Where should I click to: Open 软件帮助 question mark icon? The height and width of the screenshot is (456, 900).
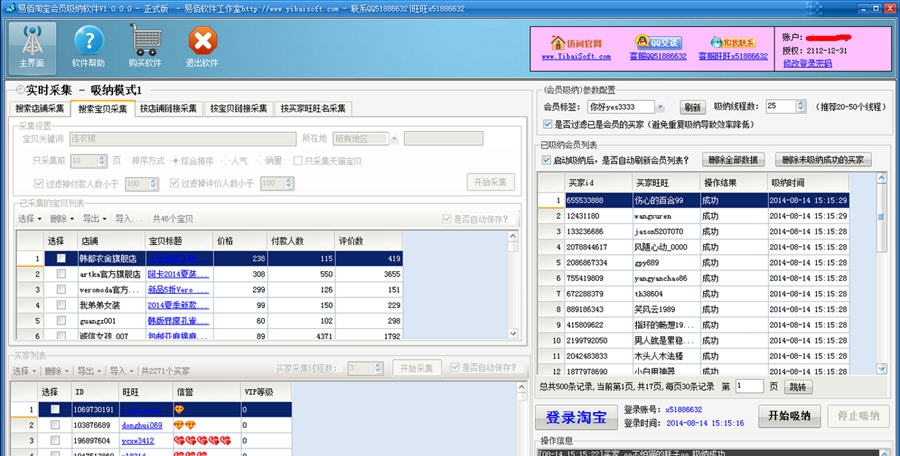(x=88, y=42)
